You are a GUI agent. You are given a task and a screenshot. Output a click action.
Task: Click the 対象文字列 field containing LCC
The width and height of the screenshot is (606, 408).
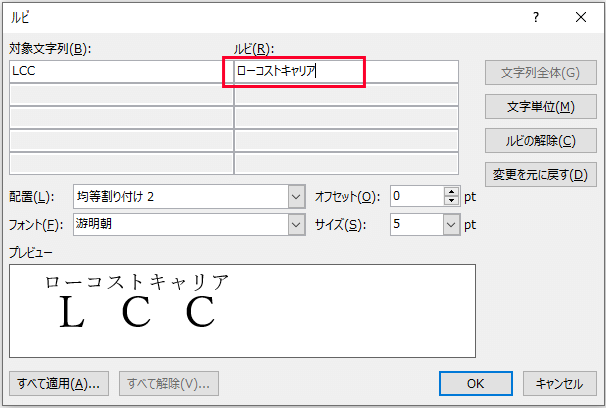click(x=121, y=71)
